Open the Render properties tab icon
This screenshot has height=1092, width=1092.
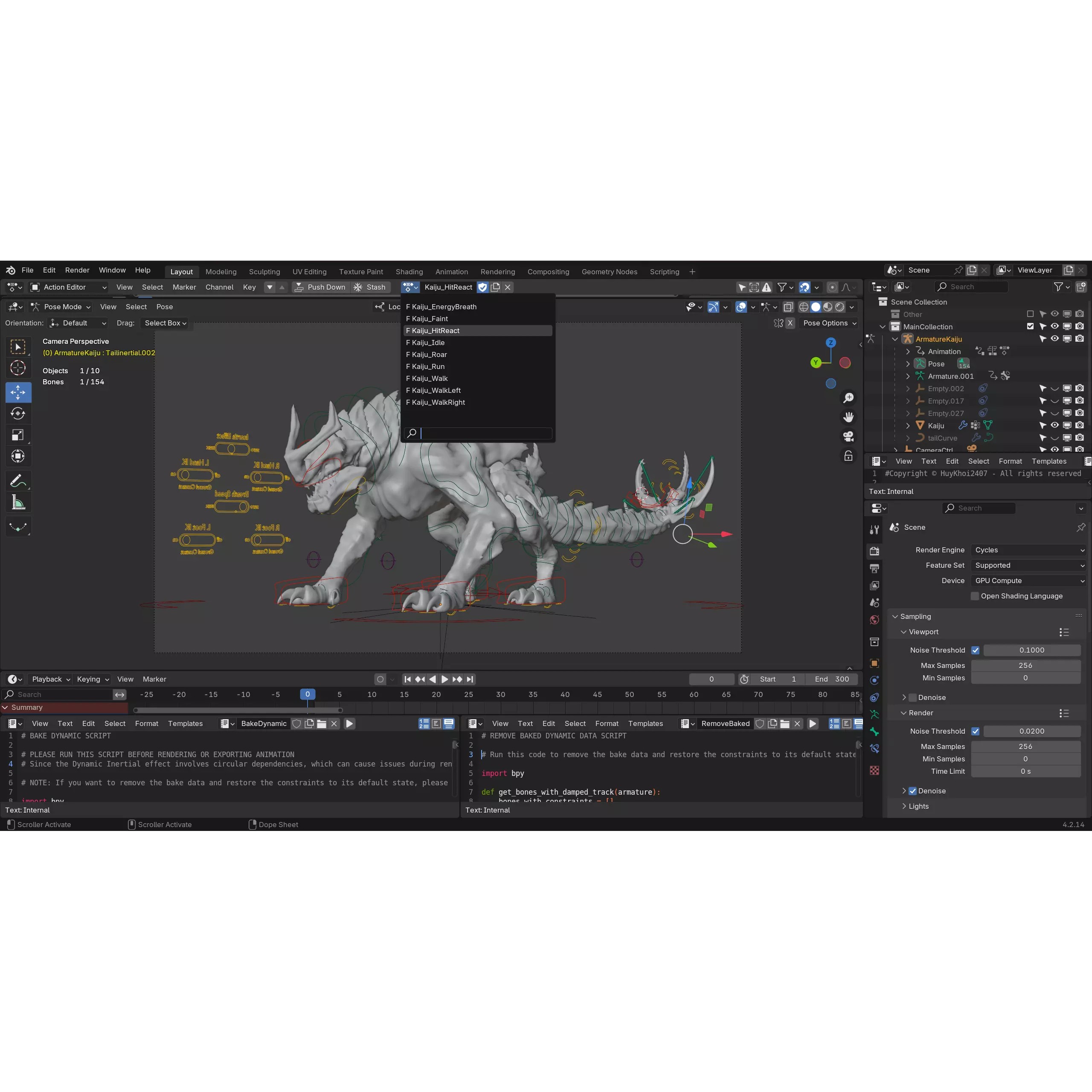click(x=874, y=551)
